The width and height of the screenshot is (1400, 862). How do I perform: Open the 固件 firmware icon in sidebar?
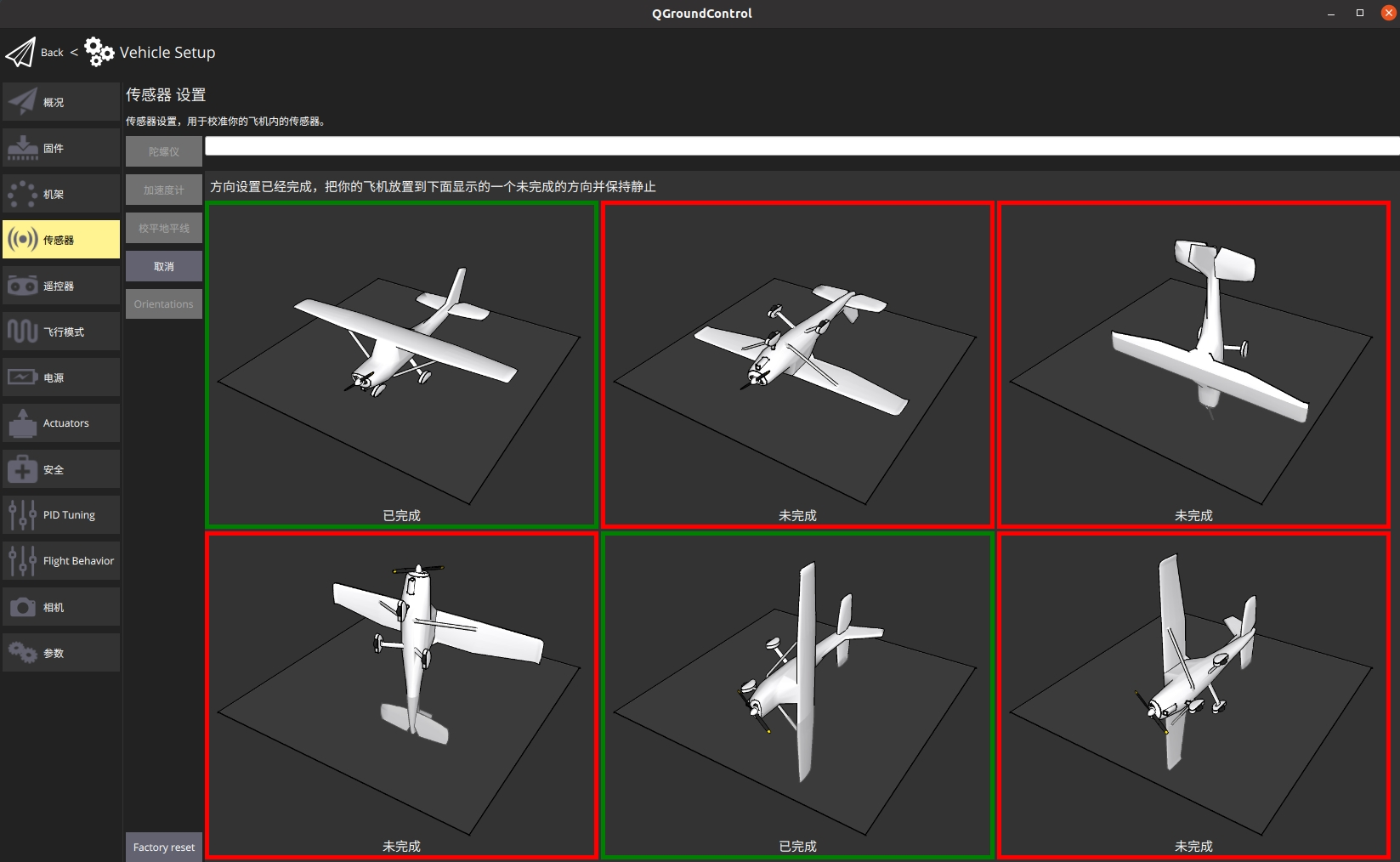(x=23, y=149)
